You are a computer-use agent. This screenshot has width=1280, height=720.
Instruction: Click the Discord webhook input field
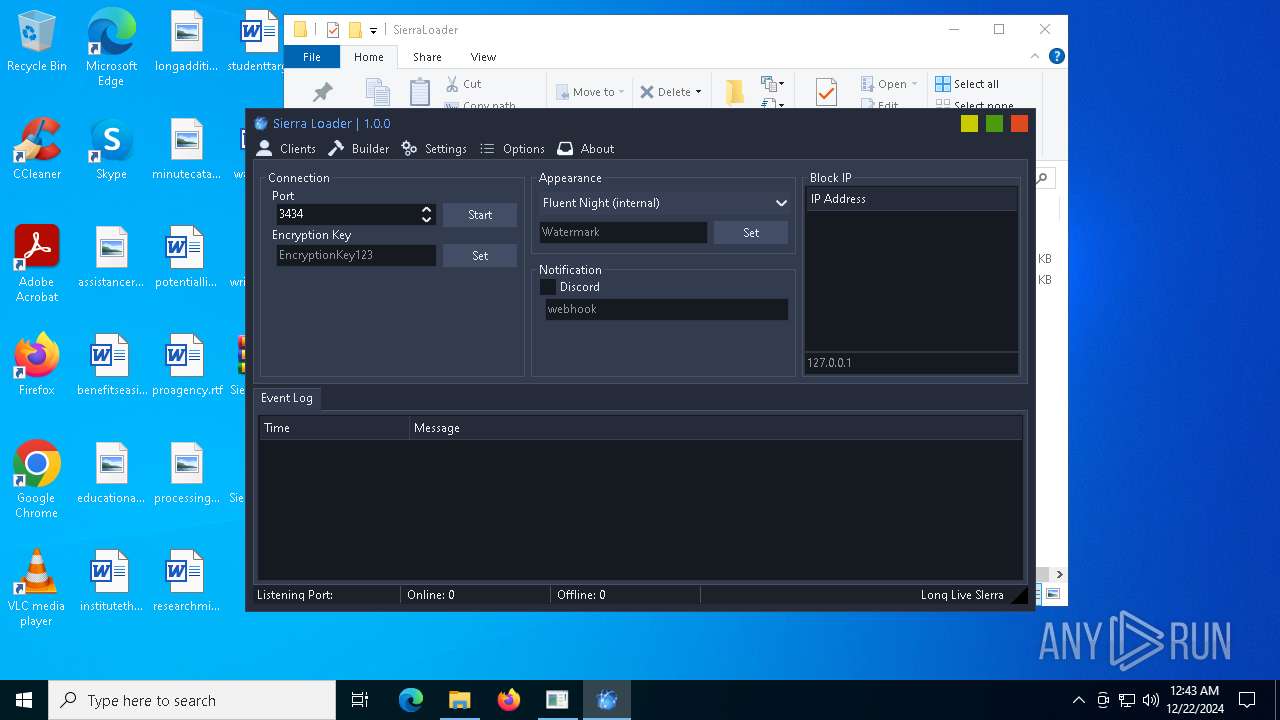tap(667, 309)
